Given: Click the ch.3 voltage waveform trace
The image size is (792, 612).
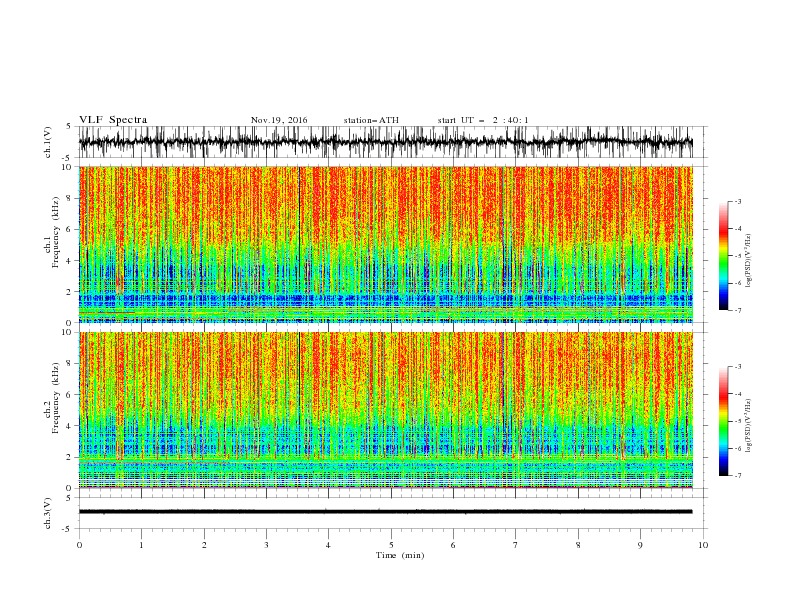Looking at the screenshot, I should click(x=385, y=512).
